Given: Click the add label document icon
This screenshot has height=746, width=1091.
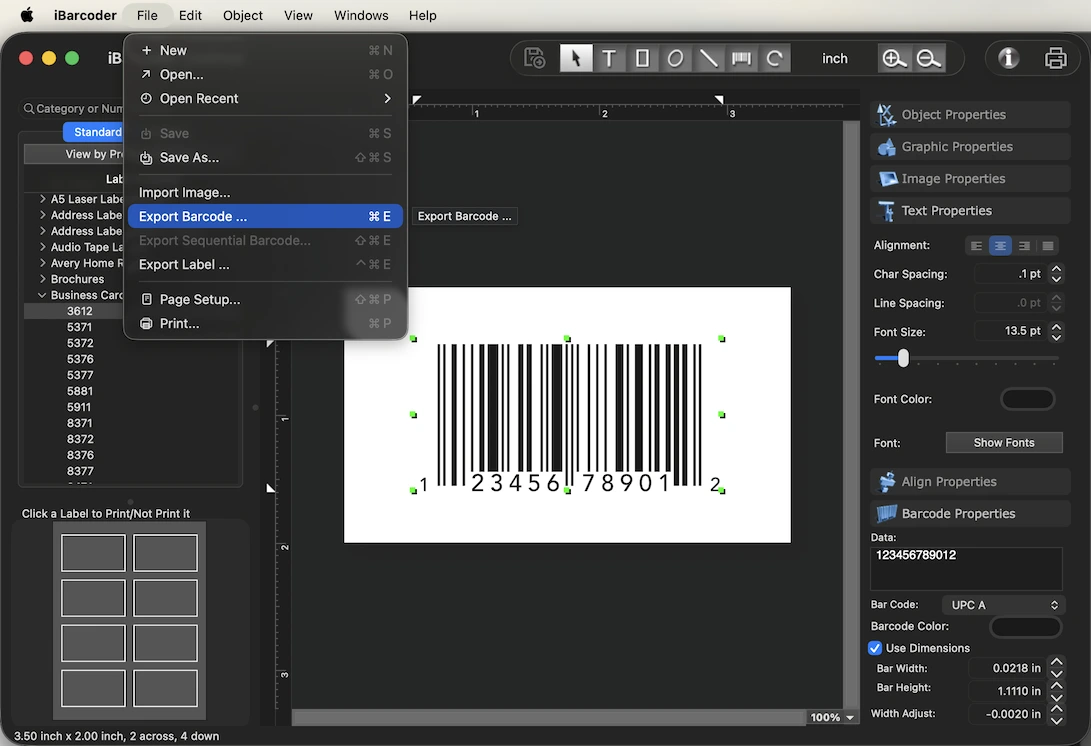Looking at the screenshot, I should click(x=534, y=58).
